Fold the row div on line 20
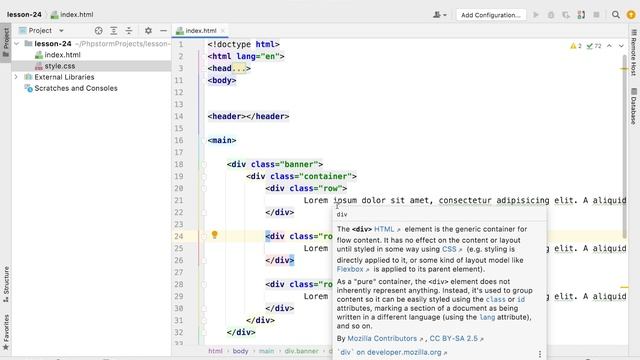 [204, 188]
